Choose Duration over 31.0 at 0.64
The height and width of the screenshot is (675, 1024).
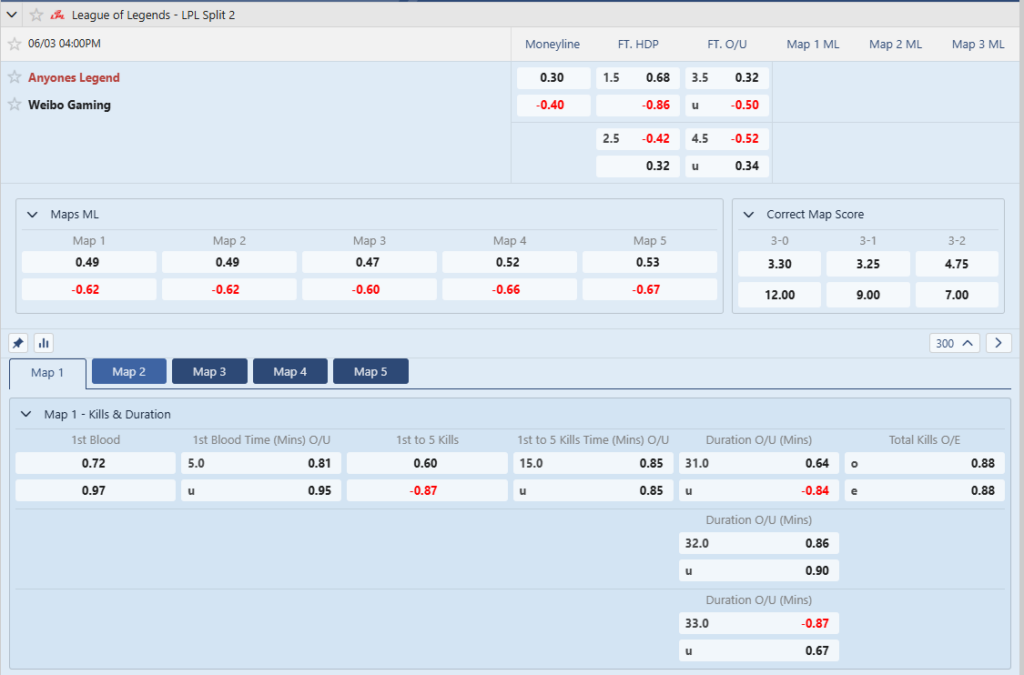point(759,463)
